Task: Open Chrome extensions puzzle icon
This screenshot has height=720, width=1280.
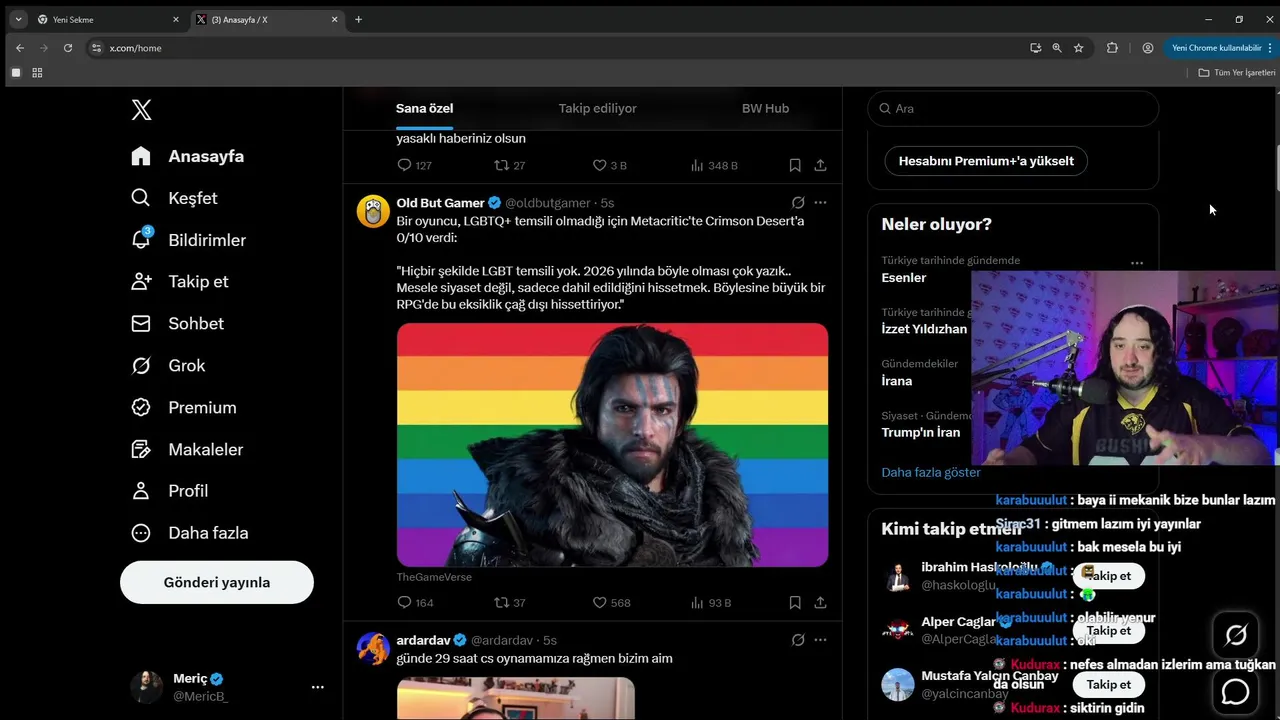Action: (x=1112, y=48)
